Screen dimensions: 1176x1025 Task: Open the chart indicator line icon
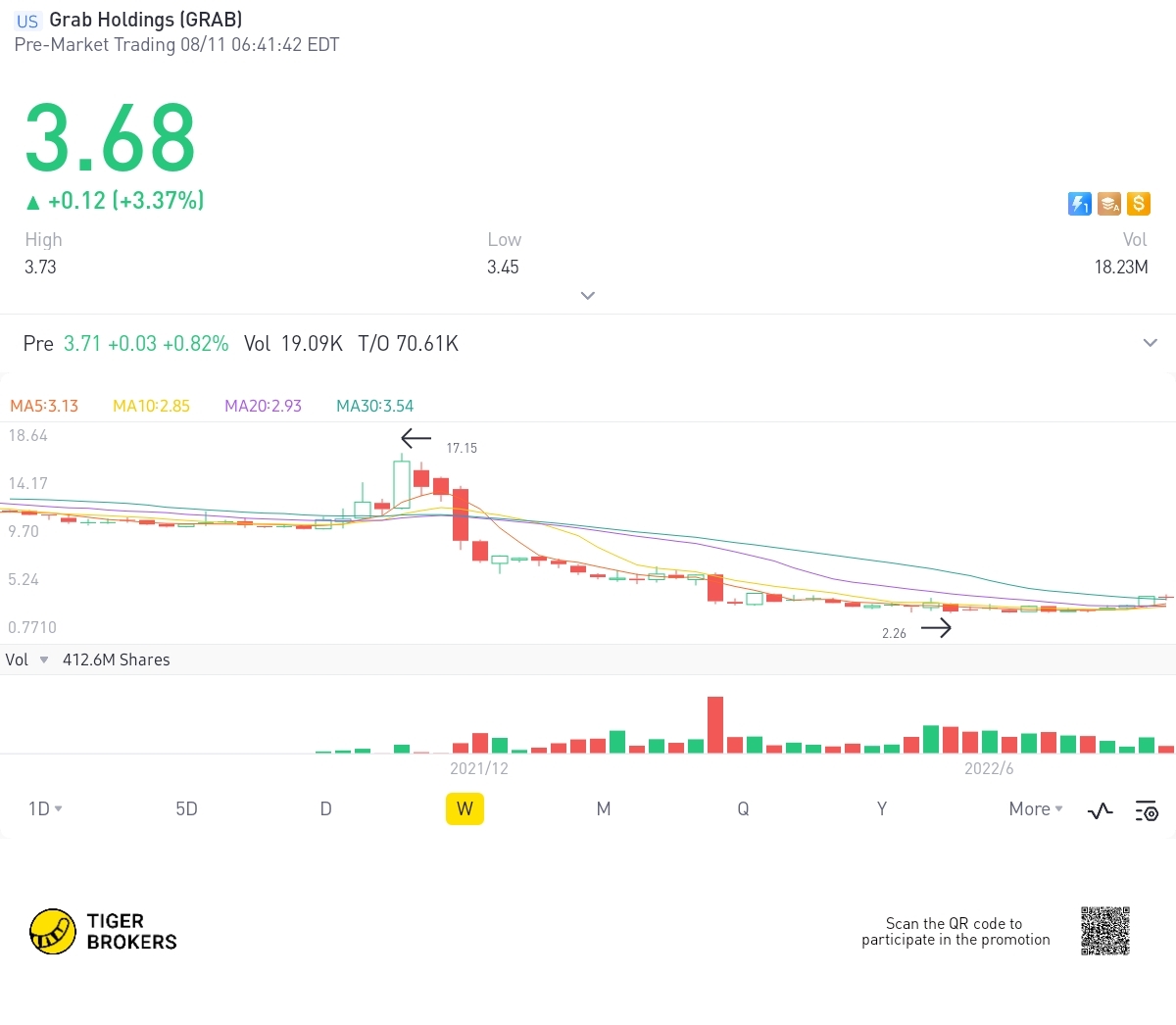[x=1101, y=810]
